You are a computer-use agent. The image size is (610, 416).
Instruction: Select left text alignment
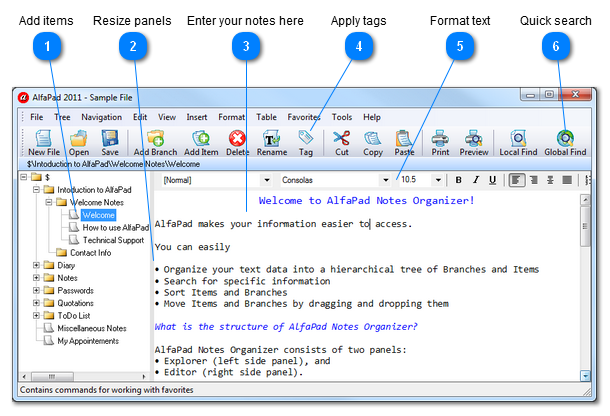[x=517, y=180]
